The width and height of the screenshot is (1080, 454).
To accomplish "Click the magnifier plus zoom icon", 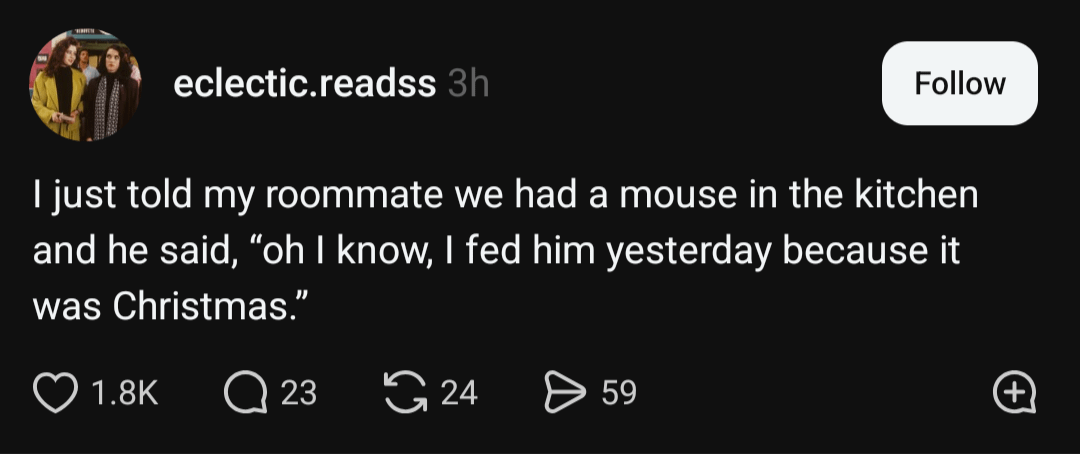I will [x=1015, y=393].
